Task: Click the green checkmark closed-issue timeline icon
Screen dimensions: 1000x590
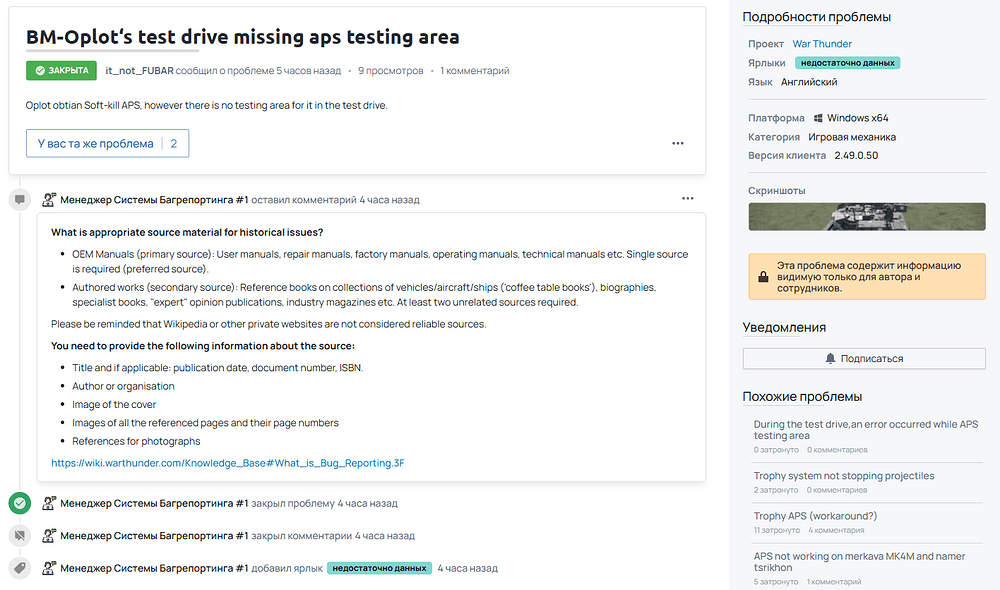Action: click(x=19, y=503)
